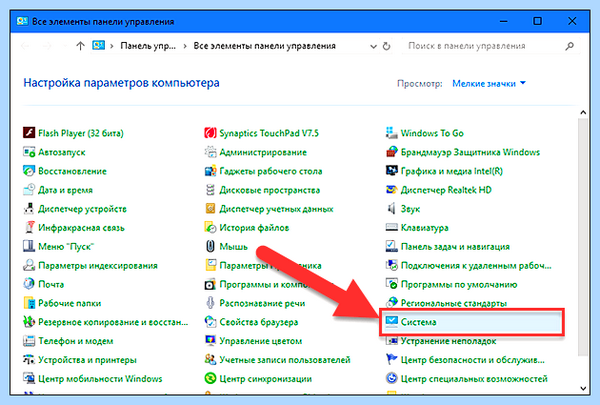Click the Система computer icon
Screen dimensions: 600x405
[391, 322]
